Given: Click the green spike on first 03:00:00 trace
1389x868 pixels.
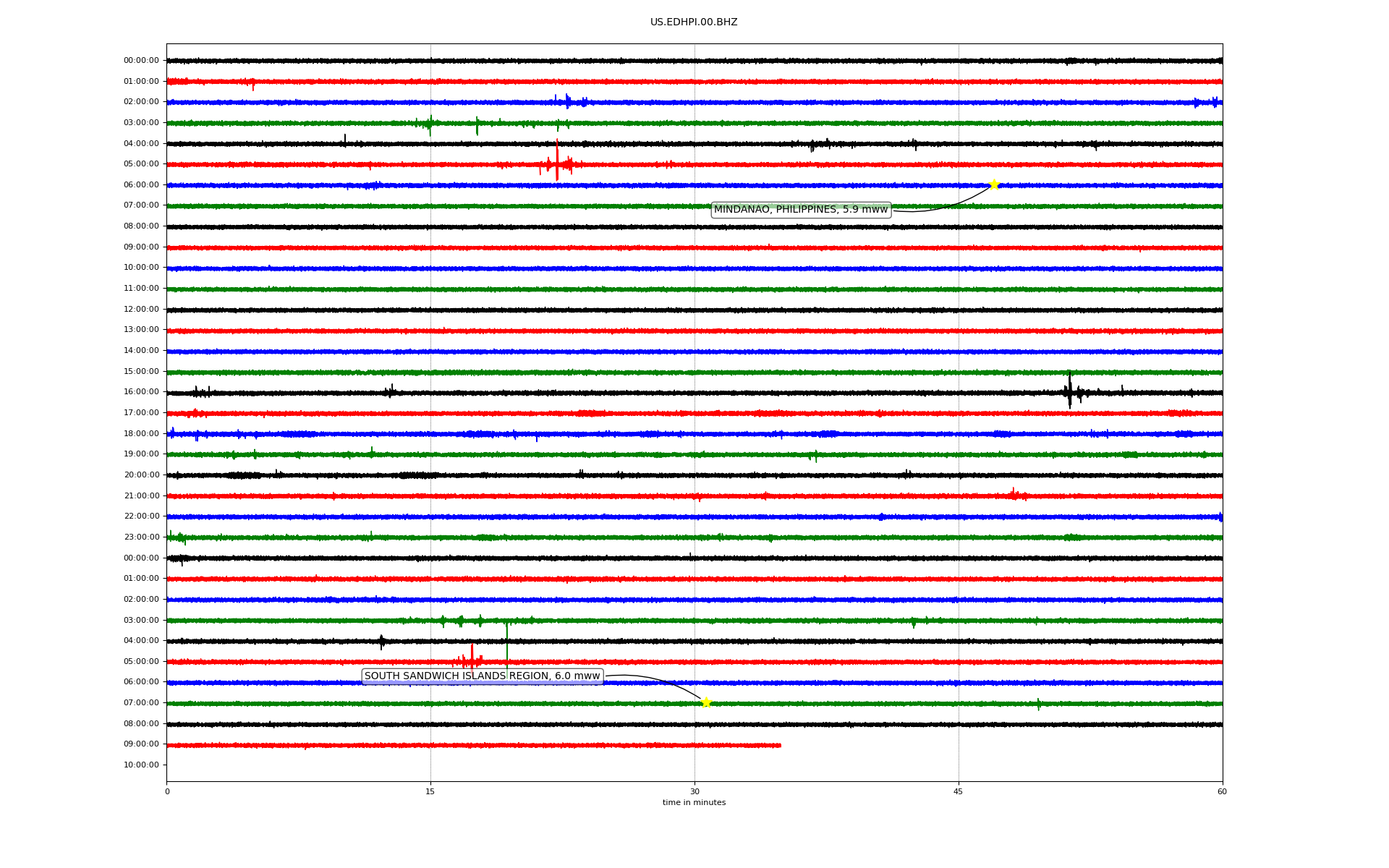Looking at the screenshot, I should point(430,124).
